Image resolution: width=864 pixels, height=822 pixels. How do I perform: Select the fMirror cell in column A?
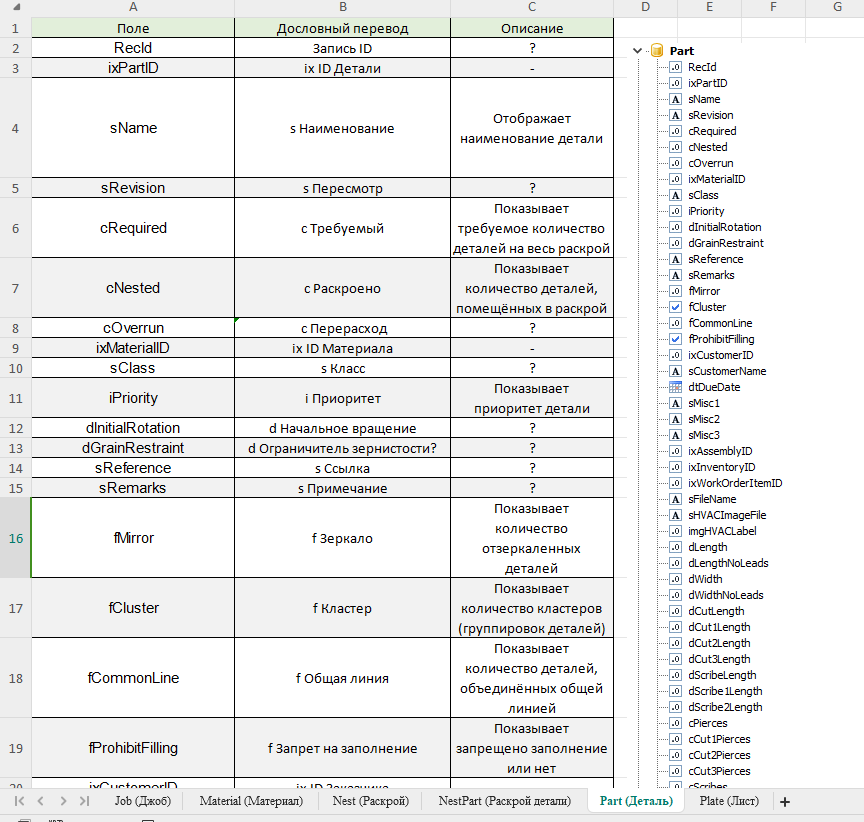133,538
